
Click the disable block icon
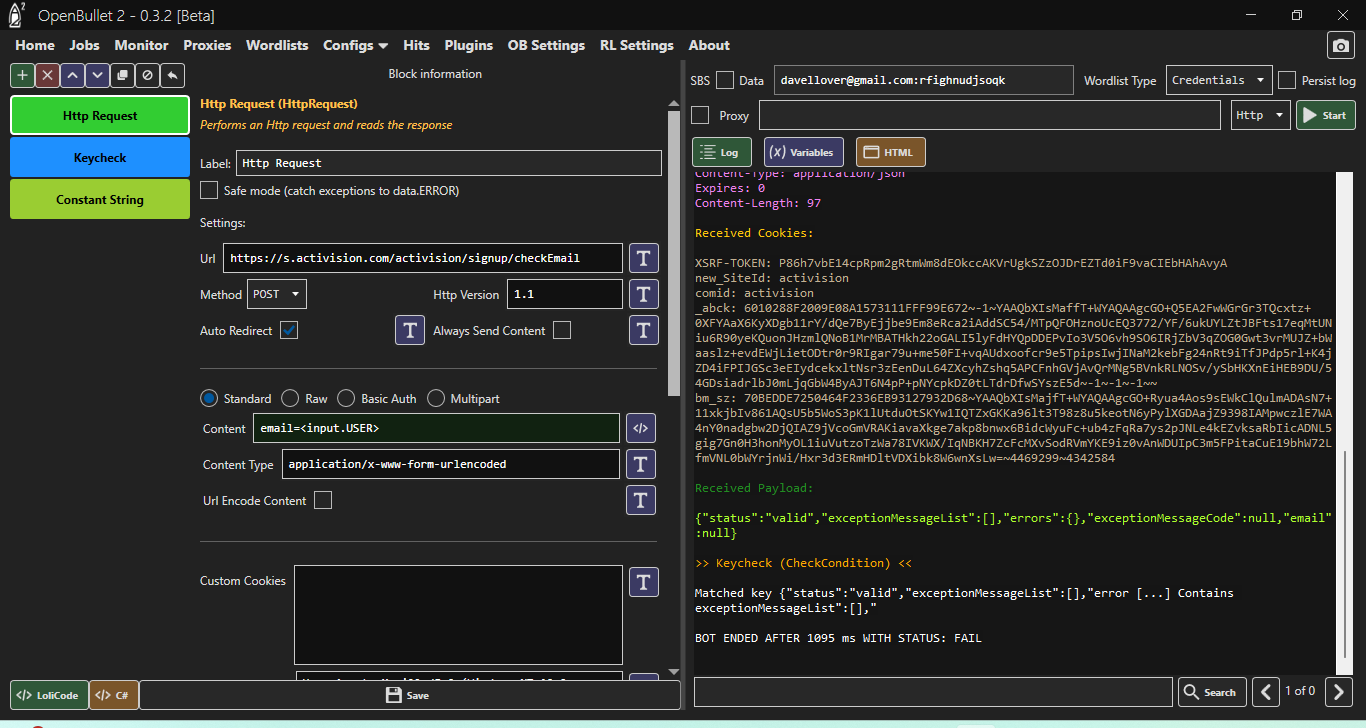[x=147, y=75]
